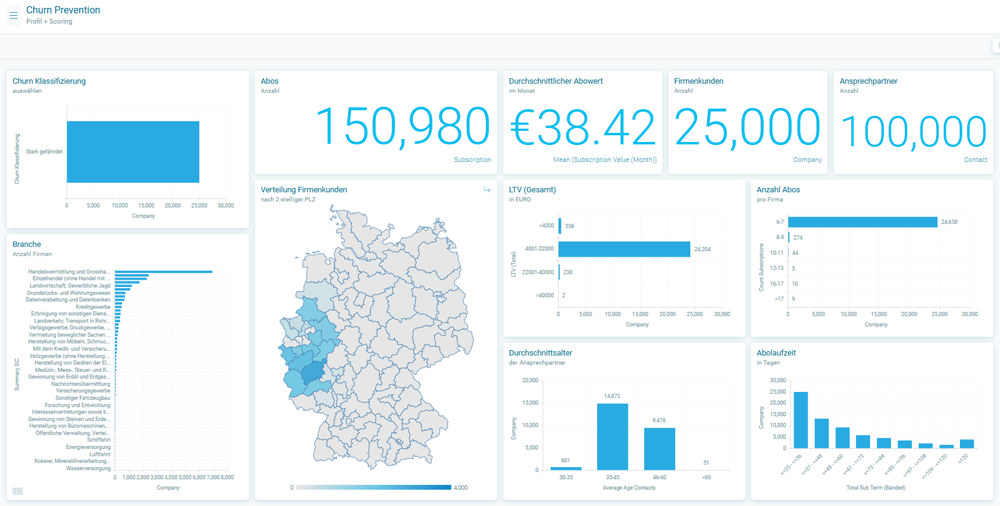Click 'Wasserversorgung' industry label
1000x506 pixels.
(89, 468)
